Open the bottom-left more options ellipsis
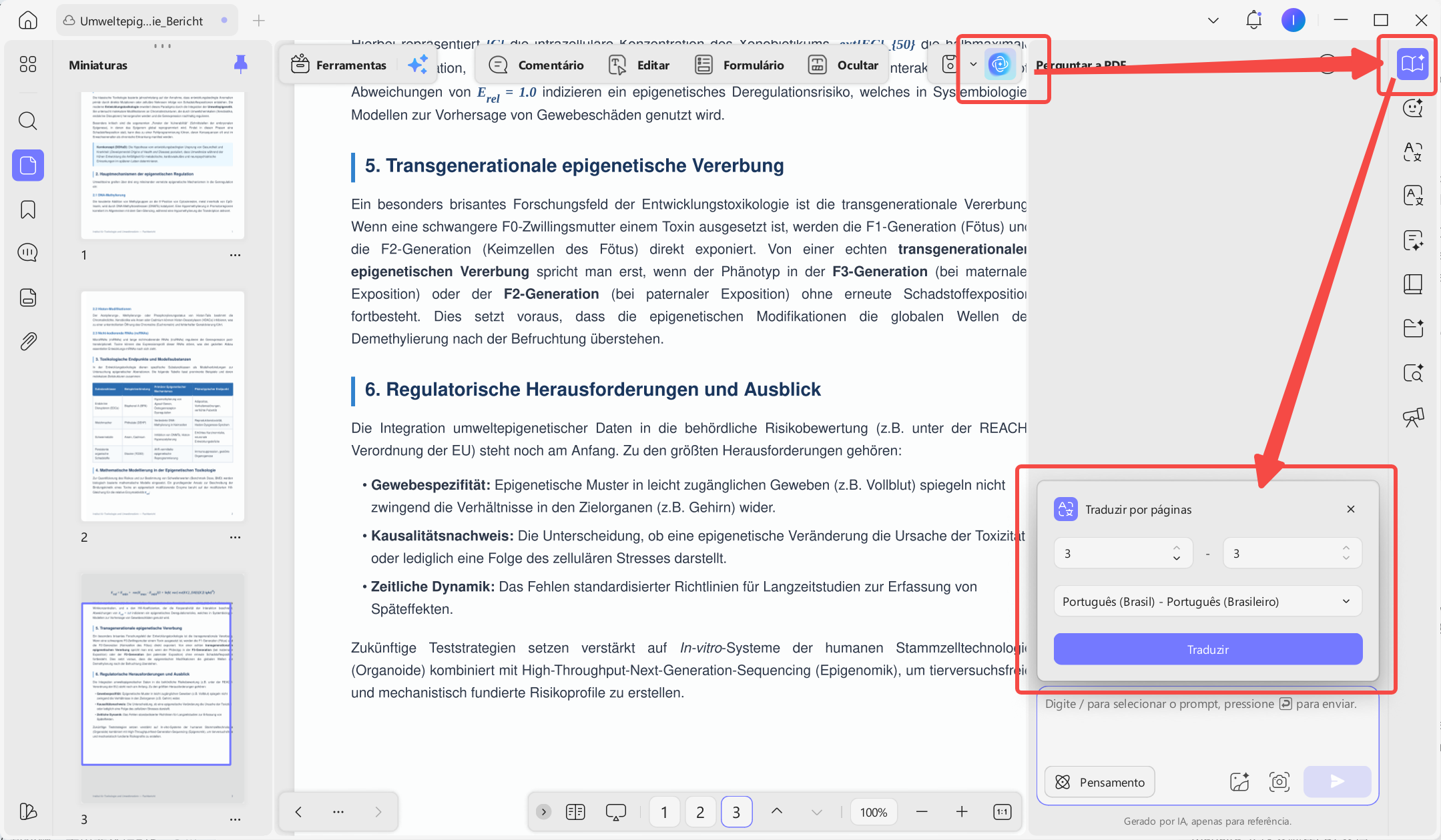The height and width of the screenshot is (840, 1441). [x=338, y=811]
